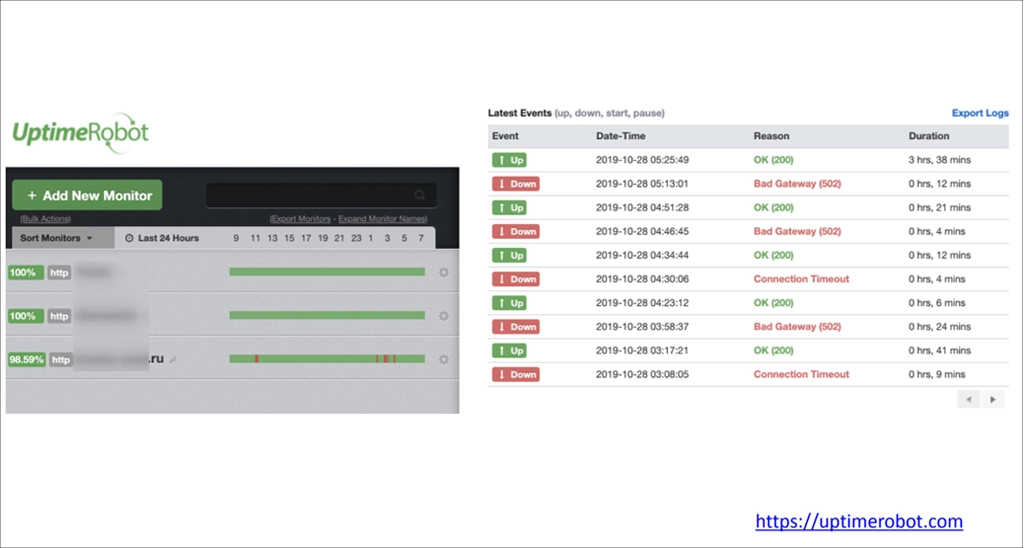This screenshot has width=1024, height=548.
Task: Click the Date-Time column header
Action: point(620,136)
